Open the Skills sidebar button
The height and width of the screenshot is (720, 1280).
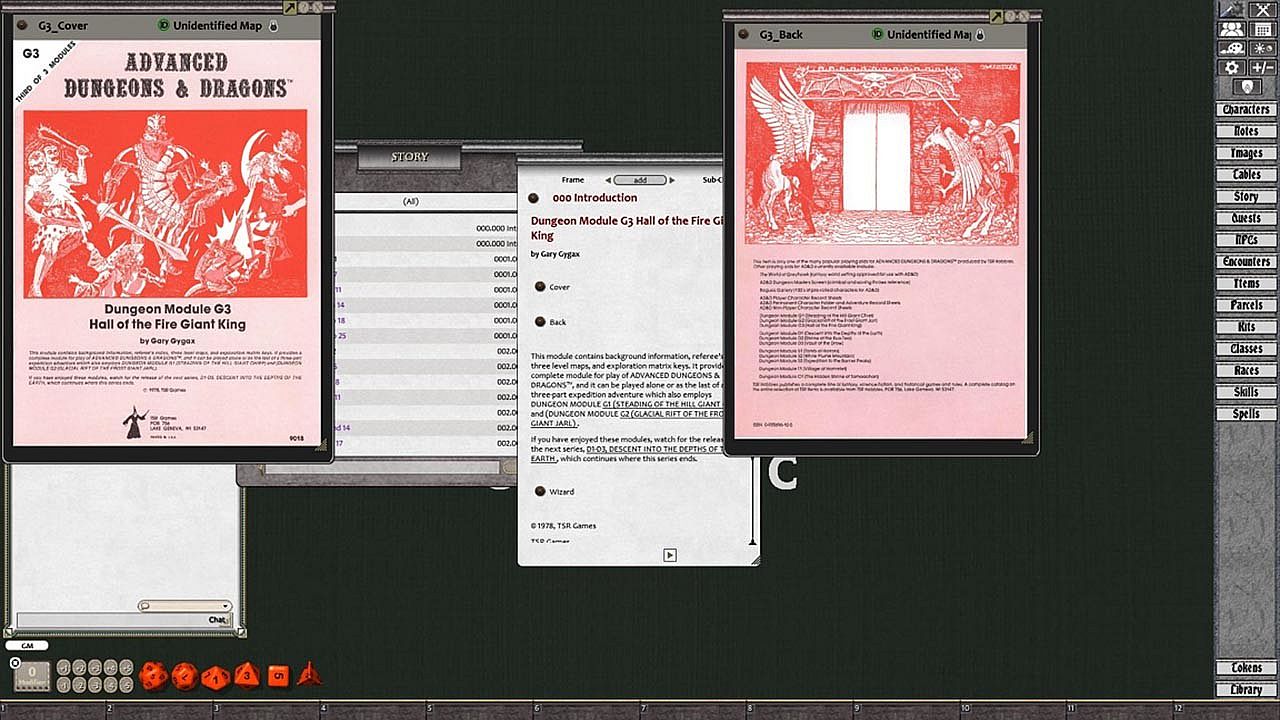click(x=1245, y=392)
